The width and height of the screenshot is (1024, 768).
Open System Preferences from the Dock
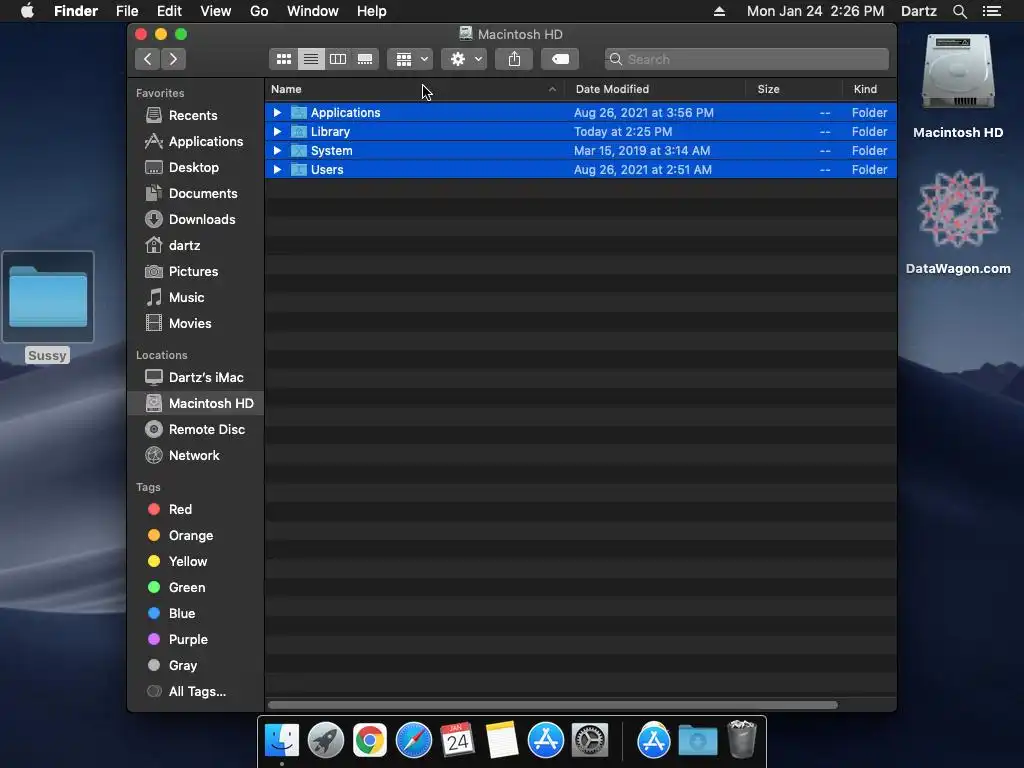[x=590, y=741]
